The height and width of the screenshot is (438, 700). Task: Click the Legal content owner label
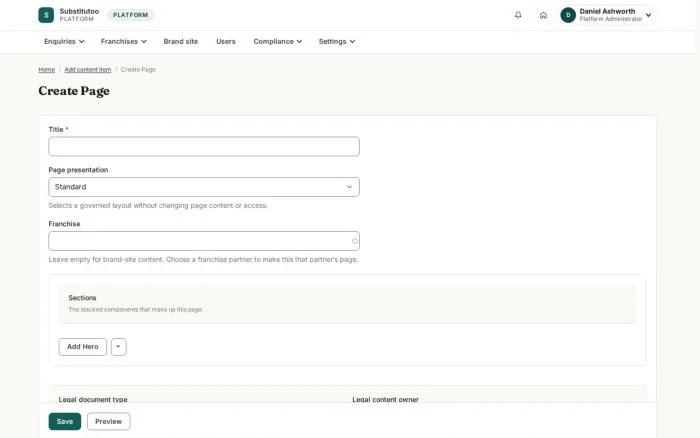[385, 399]
